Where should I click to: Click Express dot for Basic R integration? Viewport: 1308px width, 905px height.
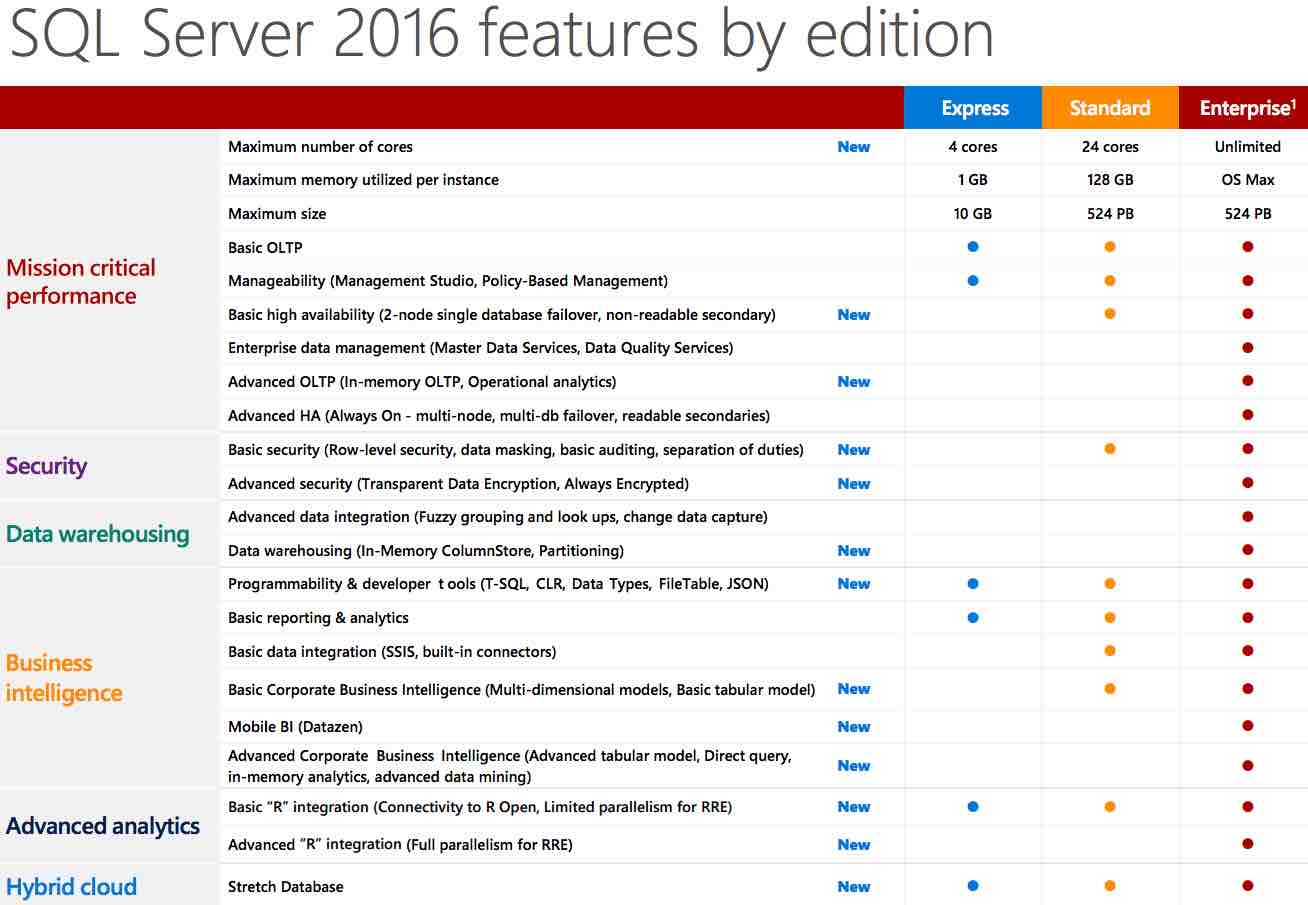[973, 806]
